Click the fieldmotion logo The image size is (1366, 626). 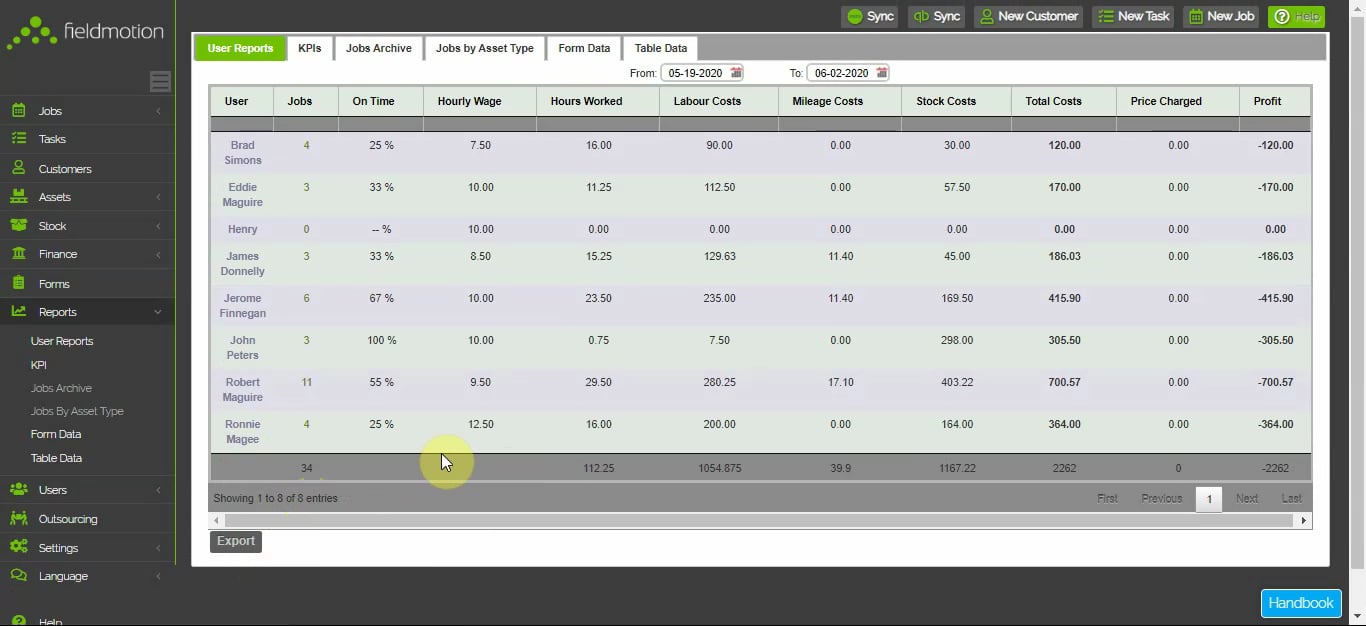(85, 32)
